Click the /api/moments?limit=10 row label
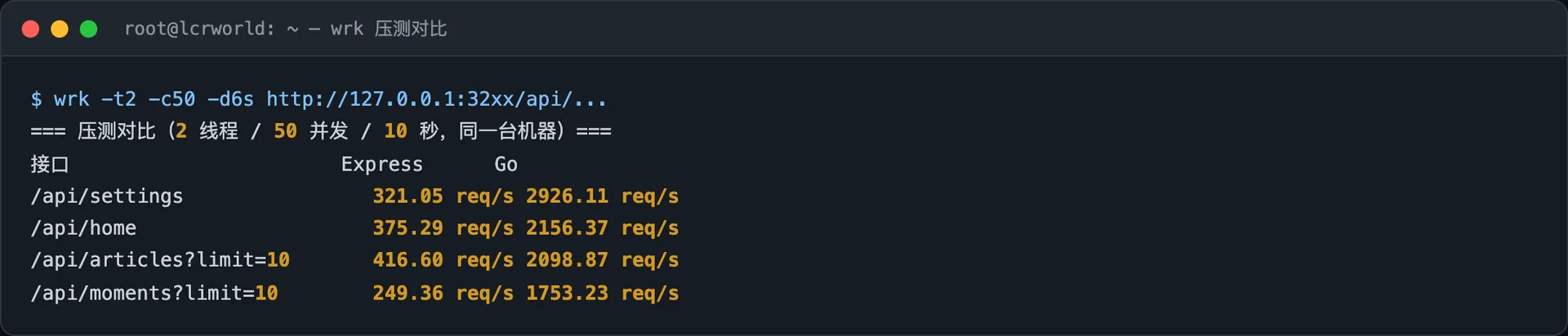This screenshot has height=336, width=1568. pos(154,293)
